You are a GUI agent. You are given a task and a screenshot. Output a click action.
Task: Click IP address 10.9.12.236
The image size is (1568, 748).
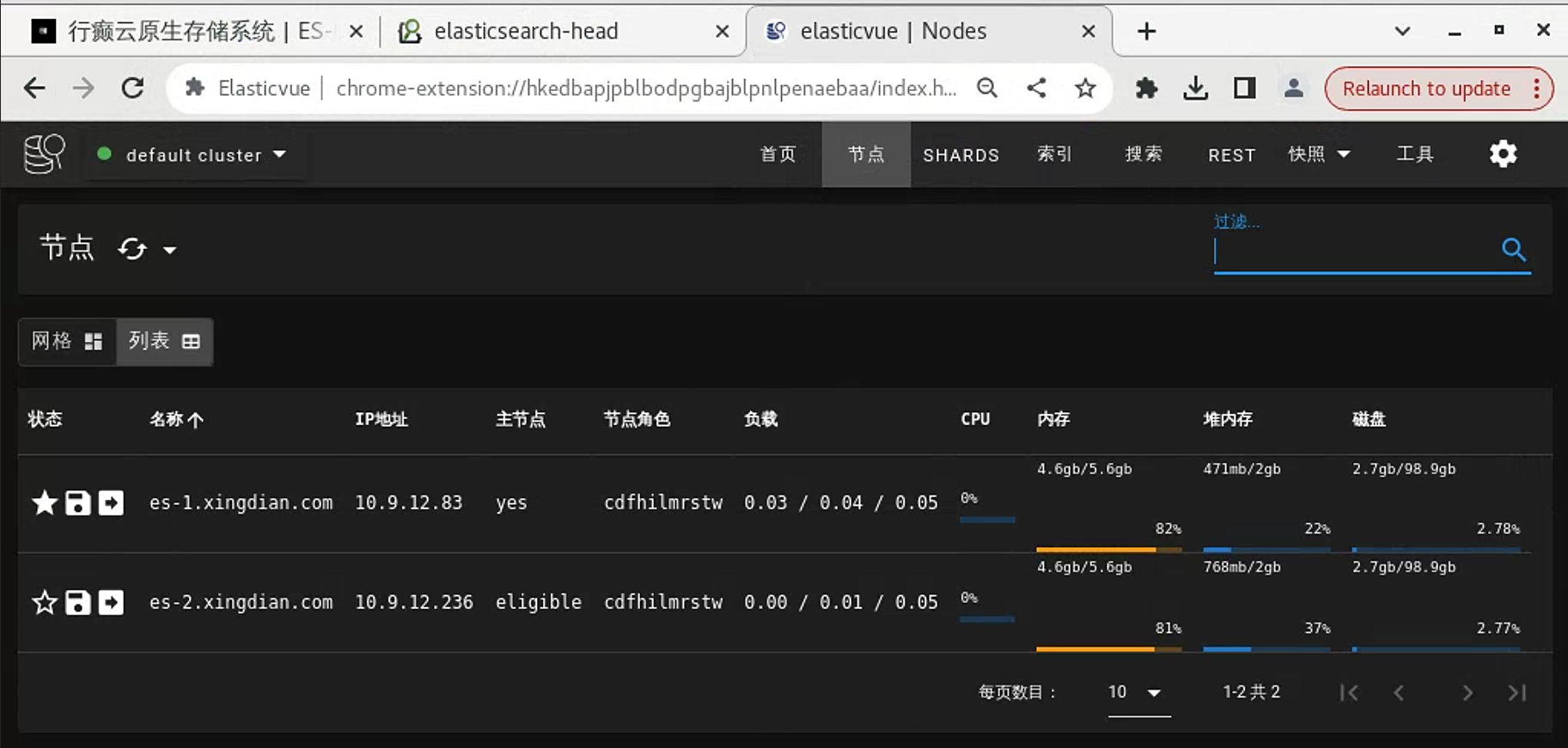[414, 603]
